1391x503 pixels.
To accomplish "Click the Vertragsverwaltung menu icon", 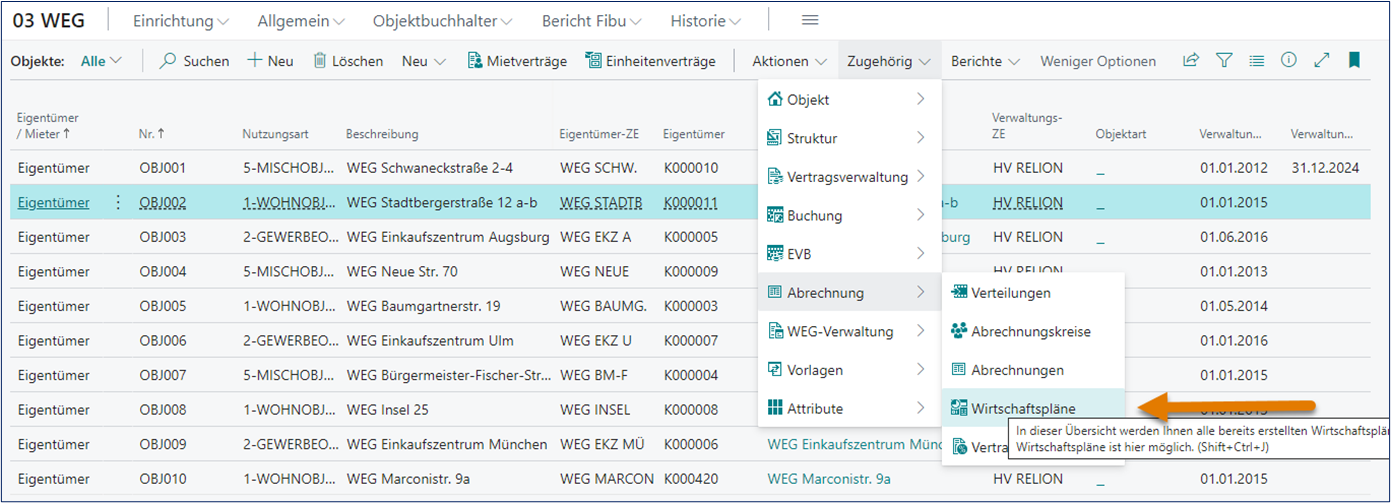I will [x=774, y=177].
